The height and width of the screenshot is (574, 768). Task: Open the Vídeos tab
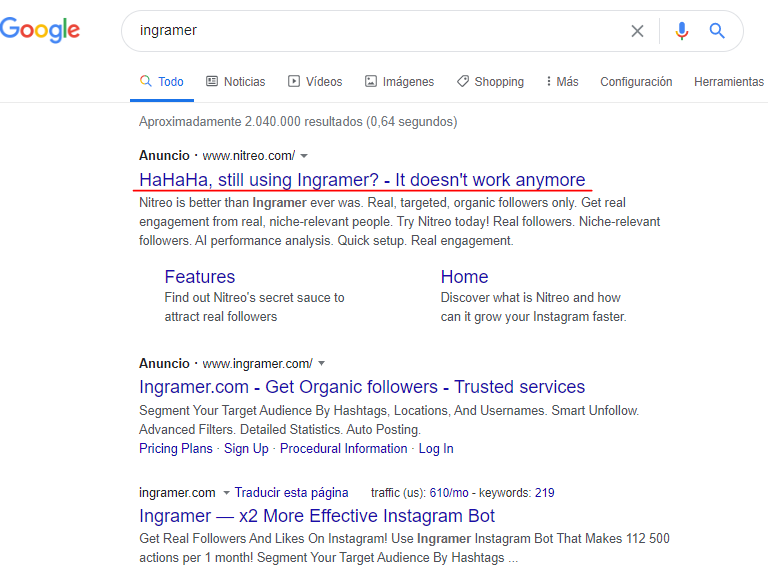pos(315,82)
